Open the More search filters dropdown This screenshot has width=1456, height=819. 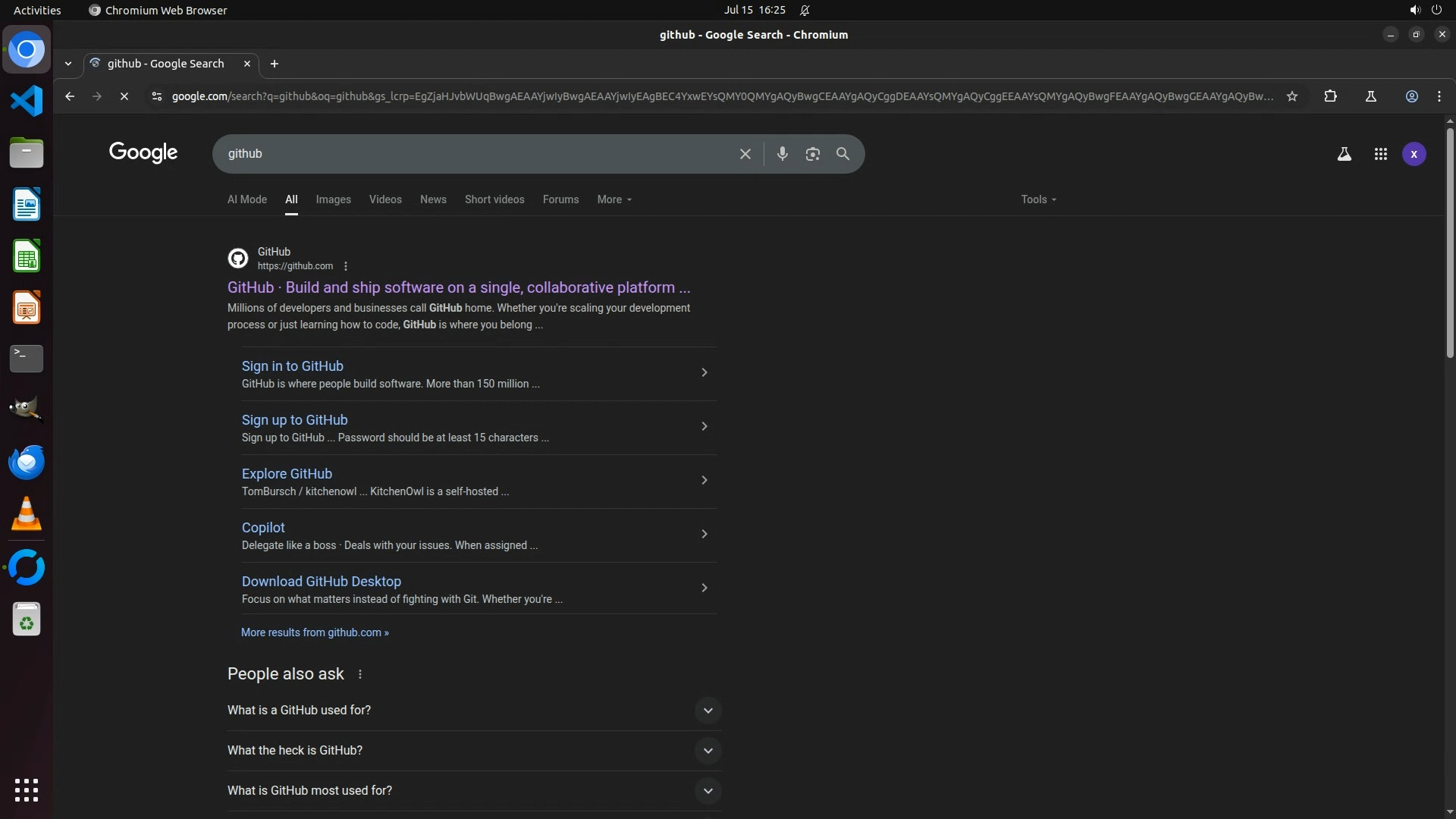point(613,199)
